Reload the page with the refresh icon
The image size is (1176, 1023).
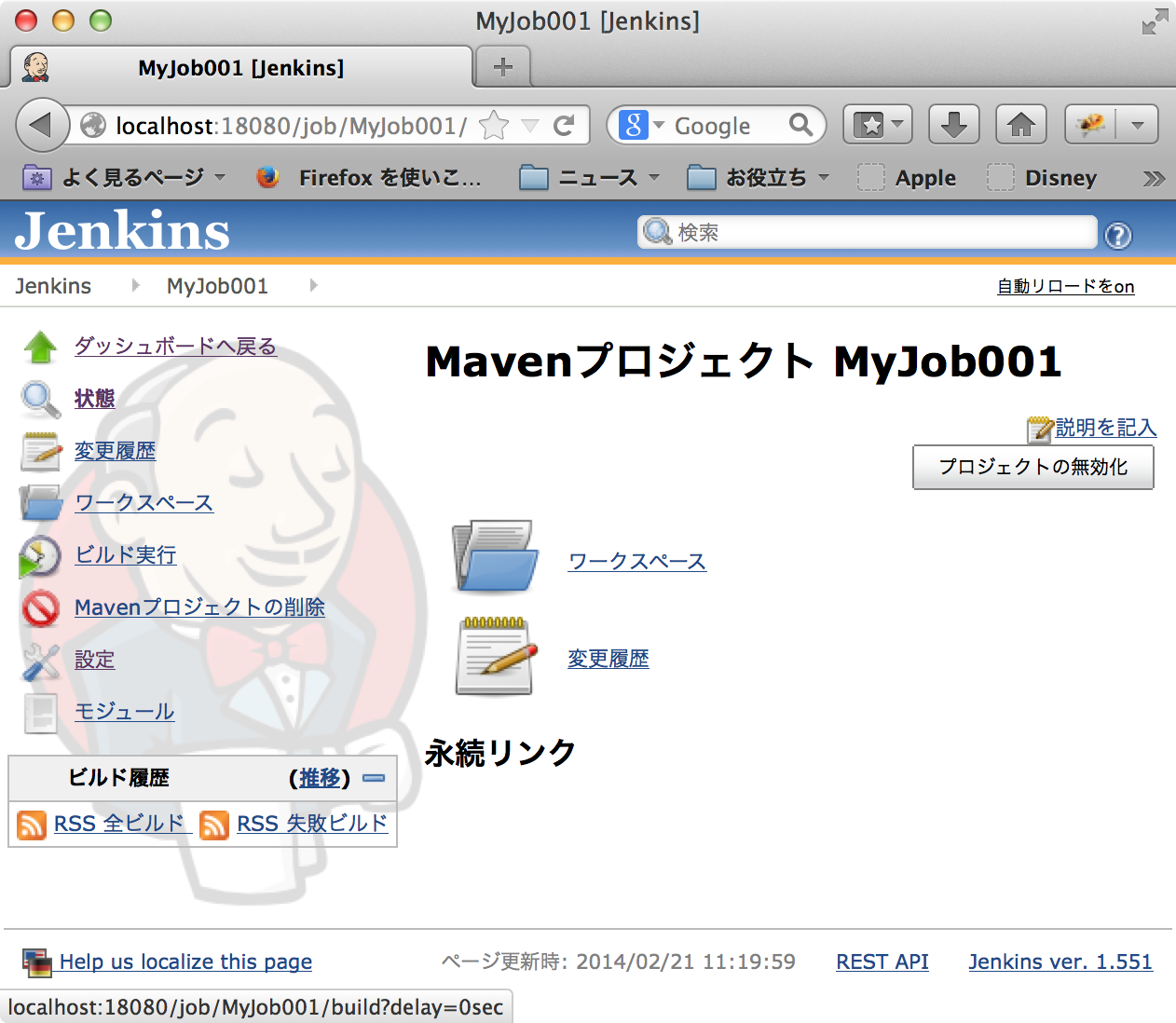click(564, 126)
